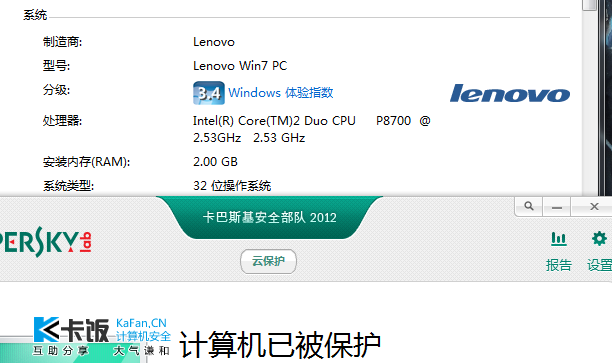This screenshot has width=612, height=363.
Task: Close the Kaspersky window
Action: (594, 206)
